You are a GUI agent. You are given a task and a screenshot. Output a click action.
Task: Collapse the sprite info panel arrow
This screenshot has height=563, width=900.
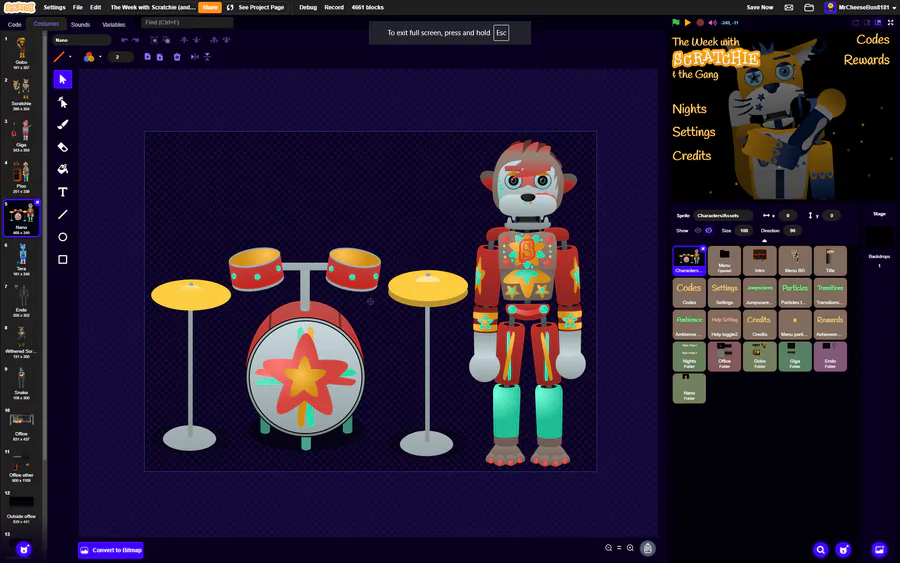click(x=765, y=240)
